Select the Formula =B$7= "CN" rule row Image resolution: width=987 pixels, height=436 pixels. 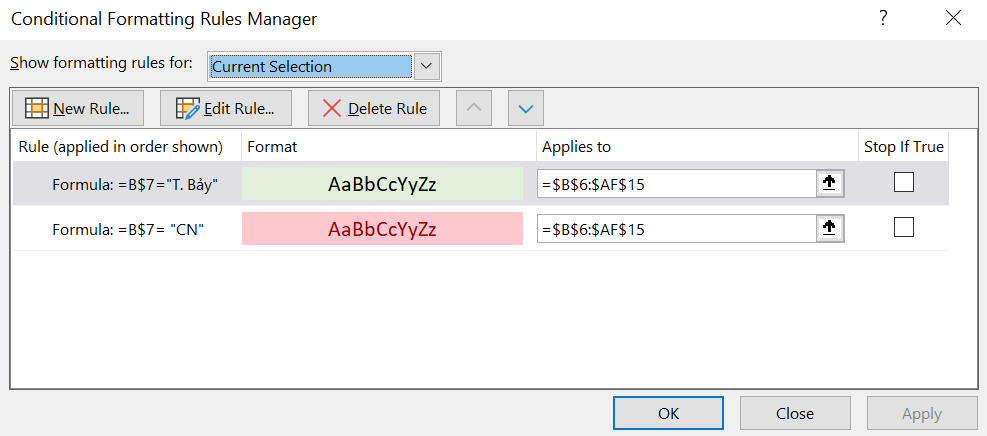click(x=481, y=229)
